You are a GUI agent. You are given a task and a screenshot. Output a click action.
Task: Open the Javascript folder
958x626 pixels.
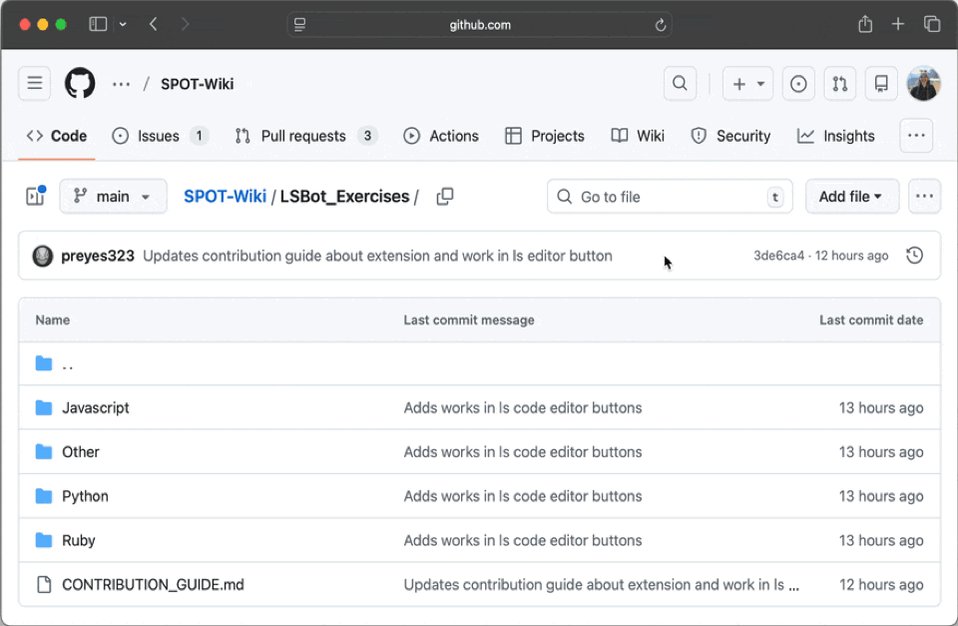95,407
